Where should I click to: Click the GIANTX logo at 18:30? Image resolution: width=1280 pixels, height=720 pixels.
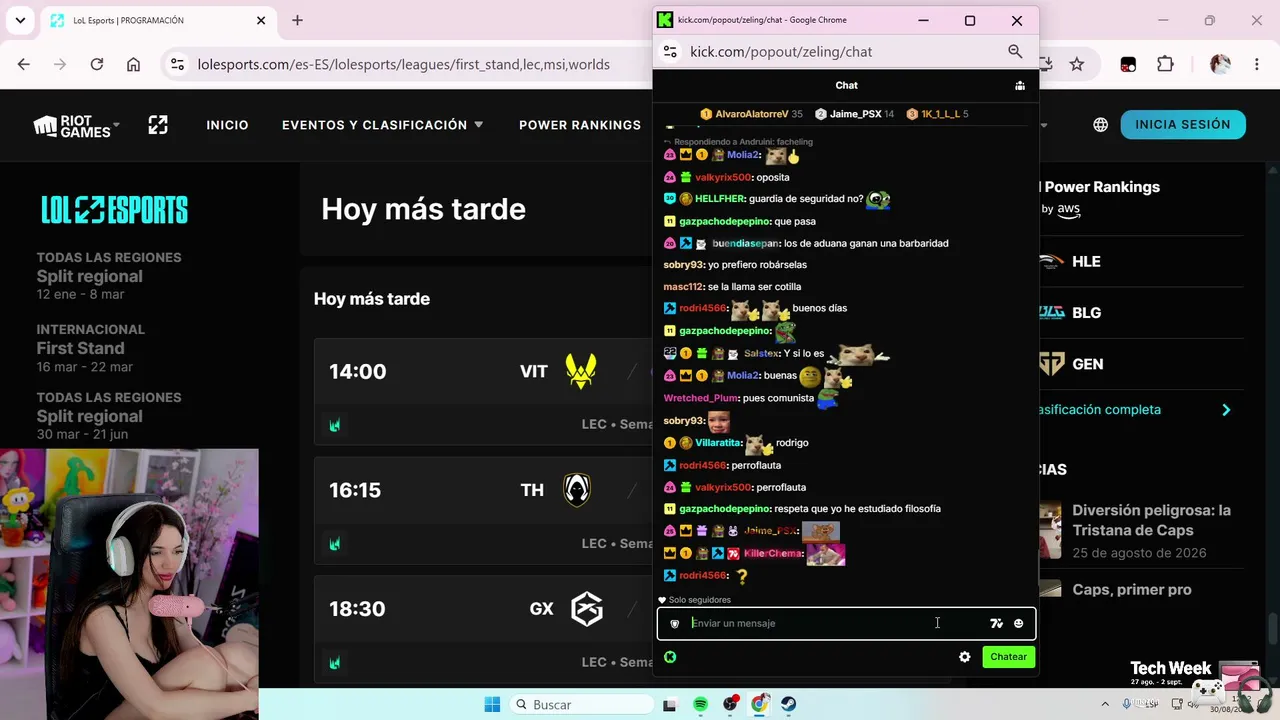coord(586,609)
